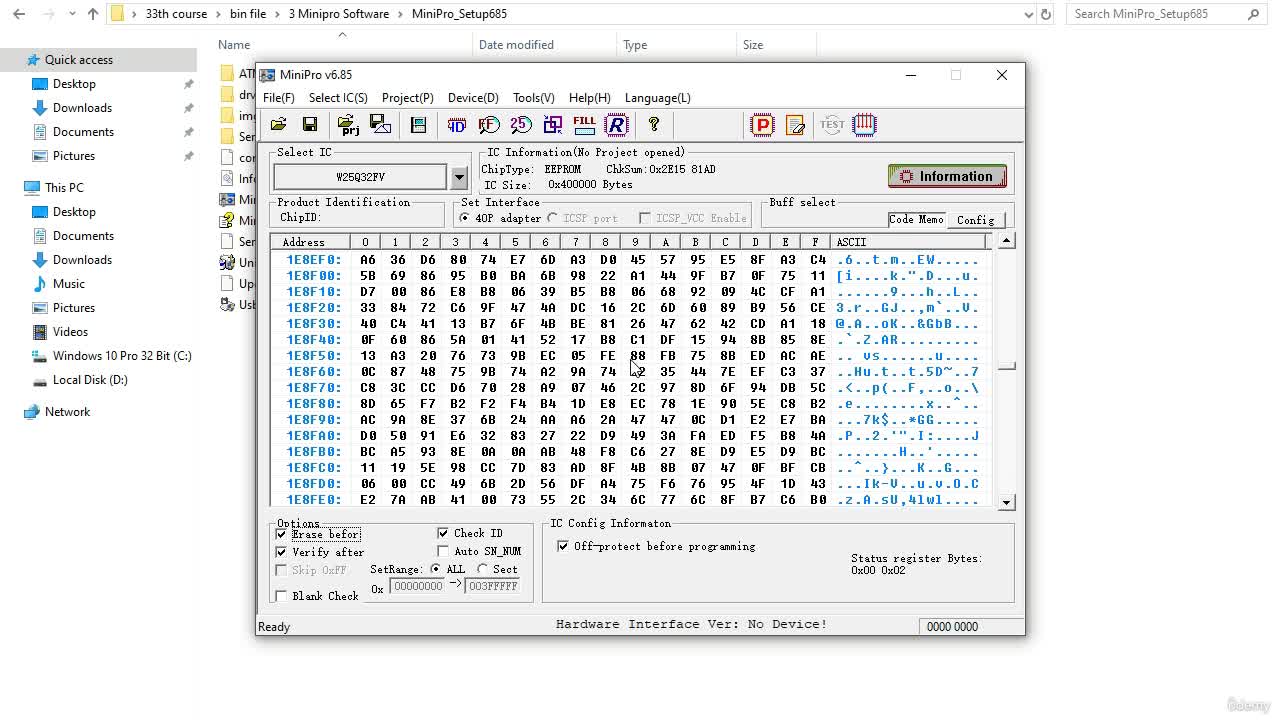Select the 40P adapter radio button
The width and height of the screenshot is (1280, 720).
click(x=465, y=218)
